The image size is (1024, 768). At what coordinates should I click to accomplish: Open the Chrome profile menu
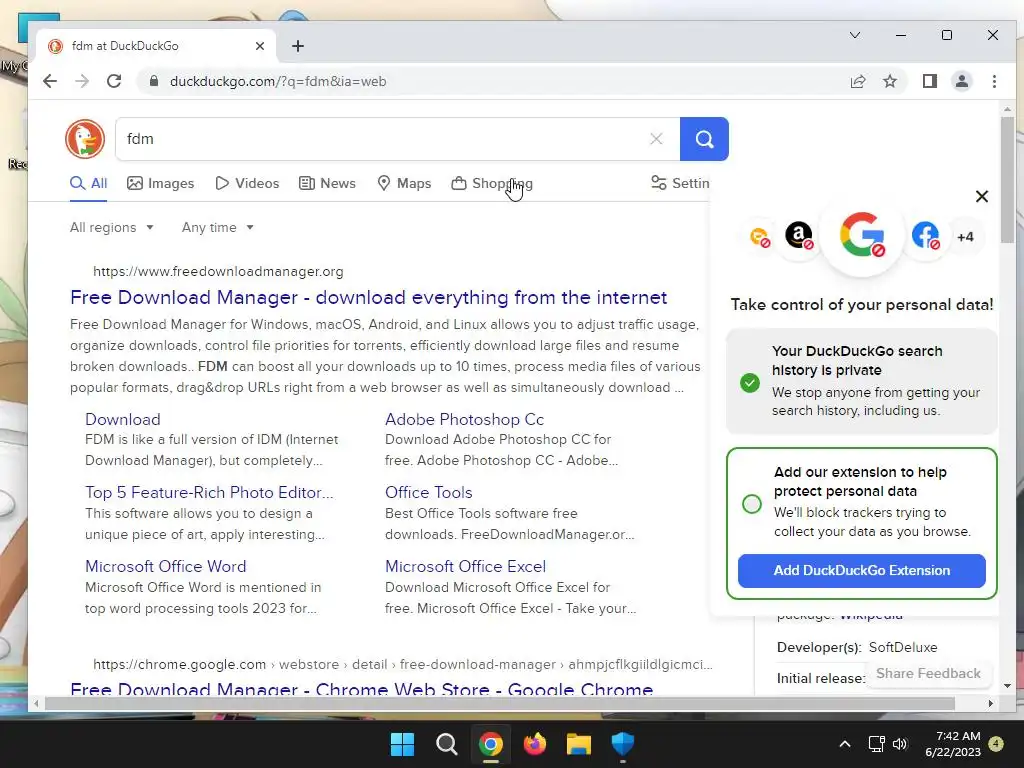tap(962, 81)
